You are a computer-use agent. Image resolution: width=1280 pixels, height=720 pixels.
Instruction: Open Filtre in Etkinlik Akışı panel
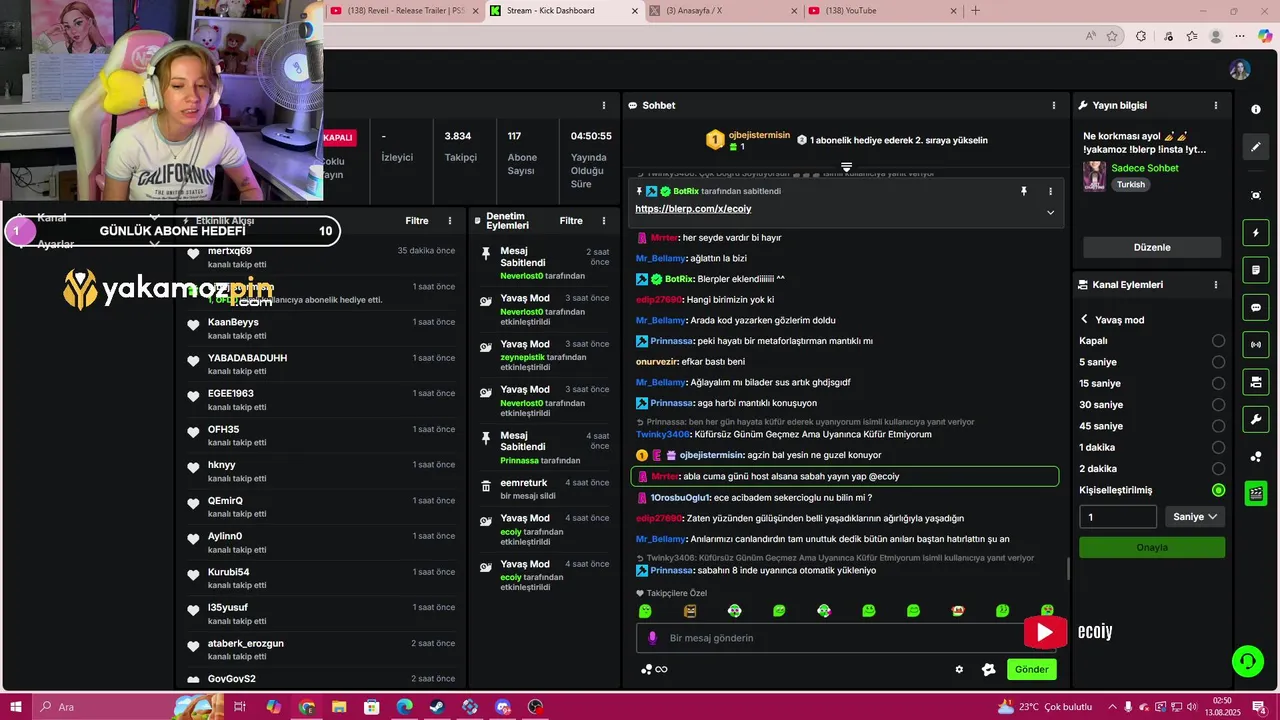click(x=417, y=221)
